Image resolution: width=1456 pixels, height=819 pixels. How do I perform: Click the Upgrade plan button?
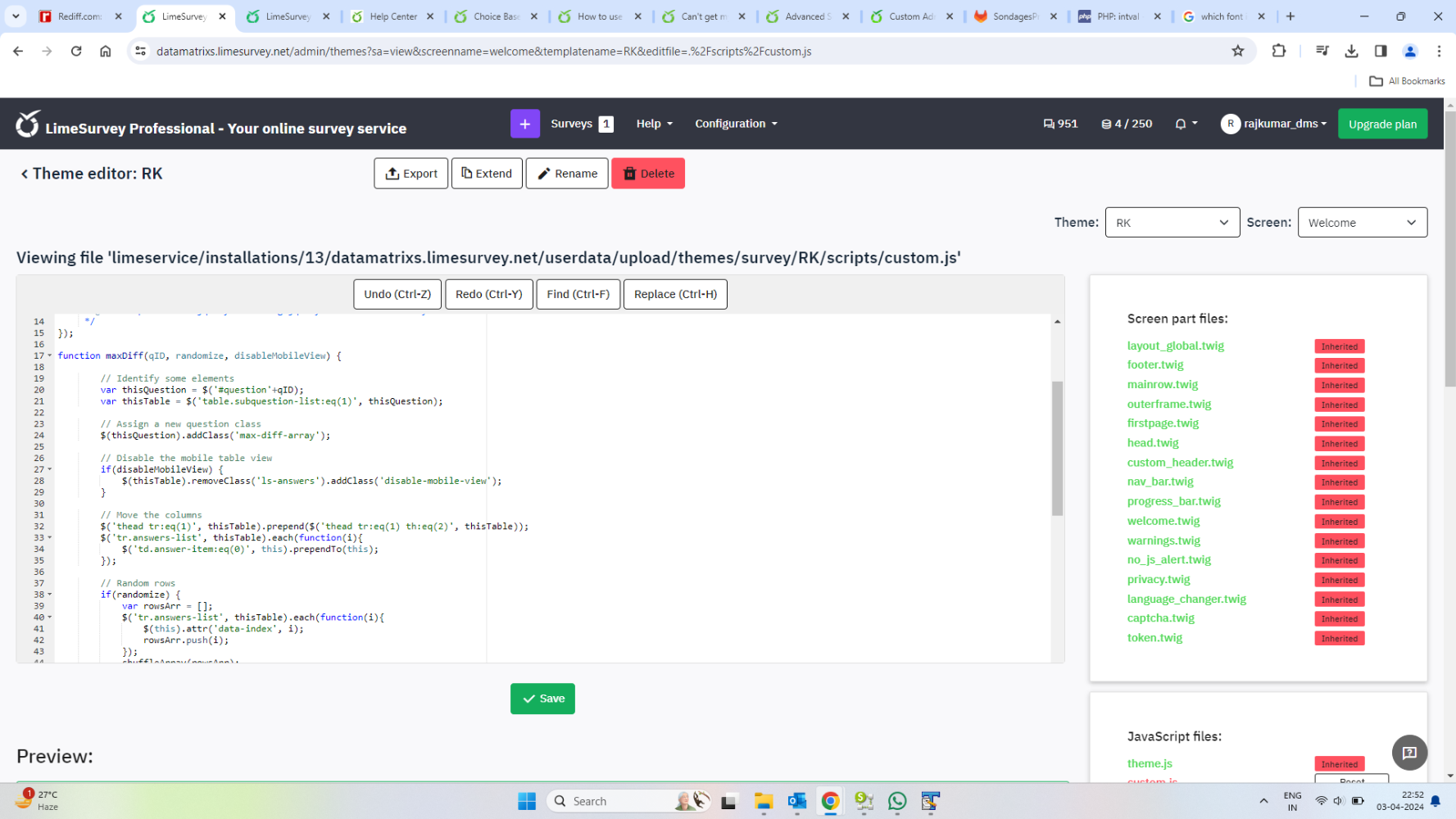[1383, 124]
